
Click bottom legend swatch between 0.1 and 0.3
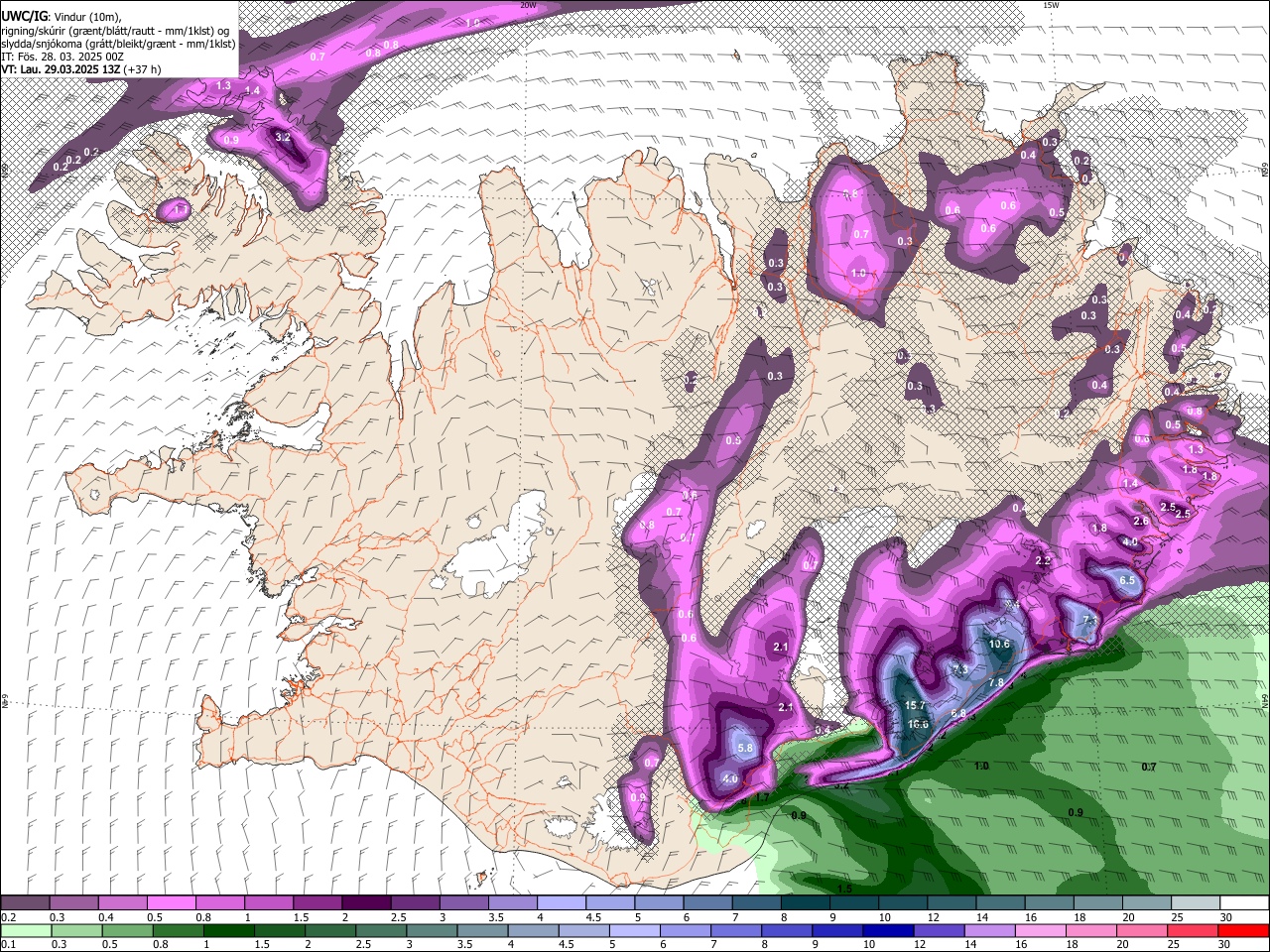(x=27, y=931)
